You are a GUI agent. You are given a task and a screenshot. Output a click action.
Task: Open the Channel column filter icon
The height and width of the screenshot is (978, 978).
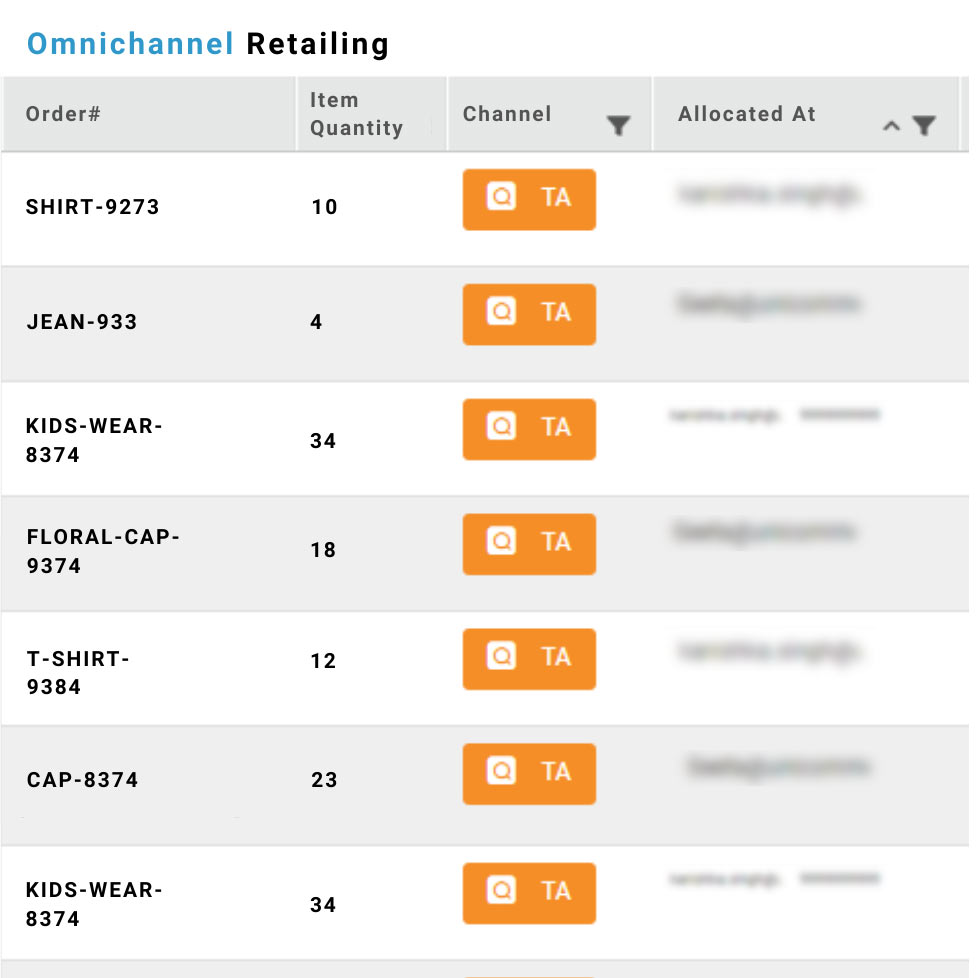point(618,125)
